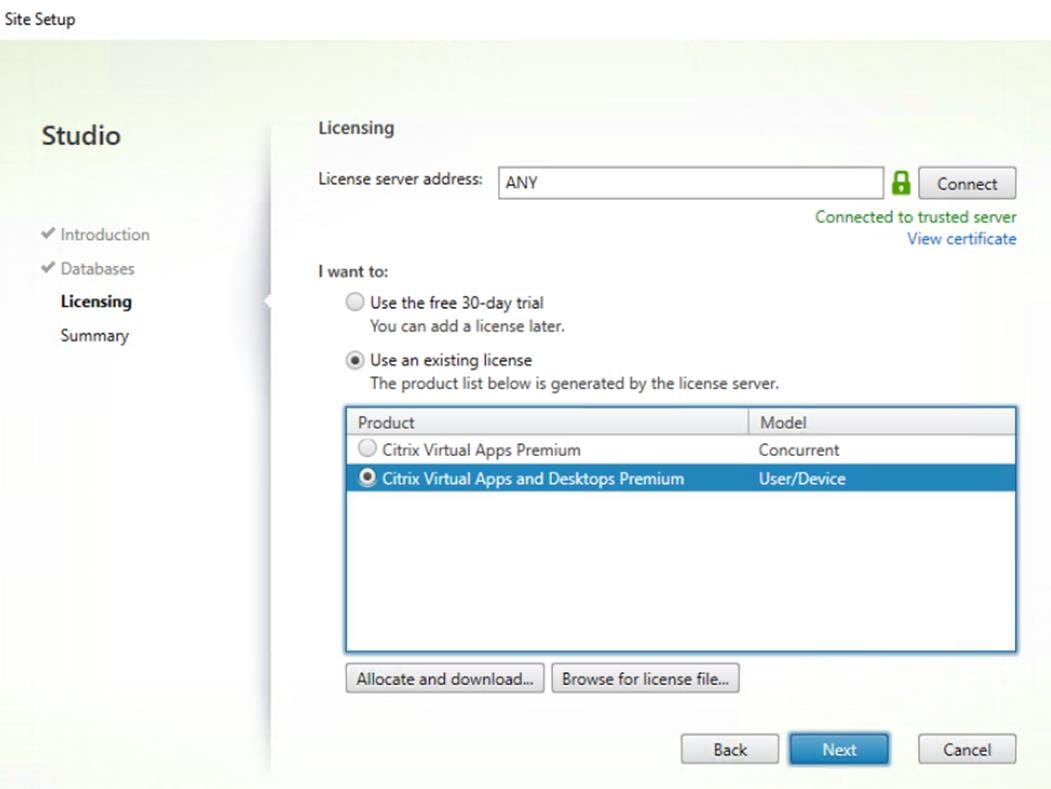Click Allocate and download button
The image size is (1051, 789).
[444, 678]
